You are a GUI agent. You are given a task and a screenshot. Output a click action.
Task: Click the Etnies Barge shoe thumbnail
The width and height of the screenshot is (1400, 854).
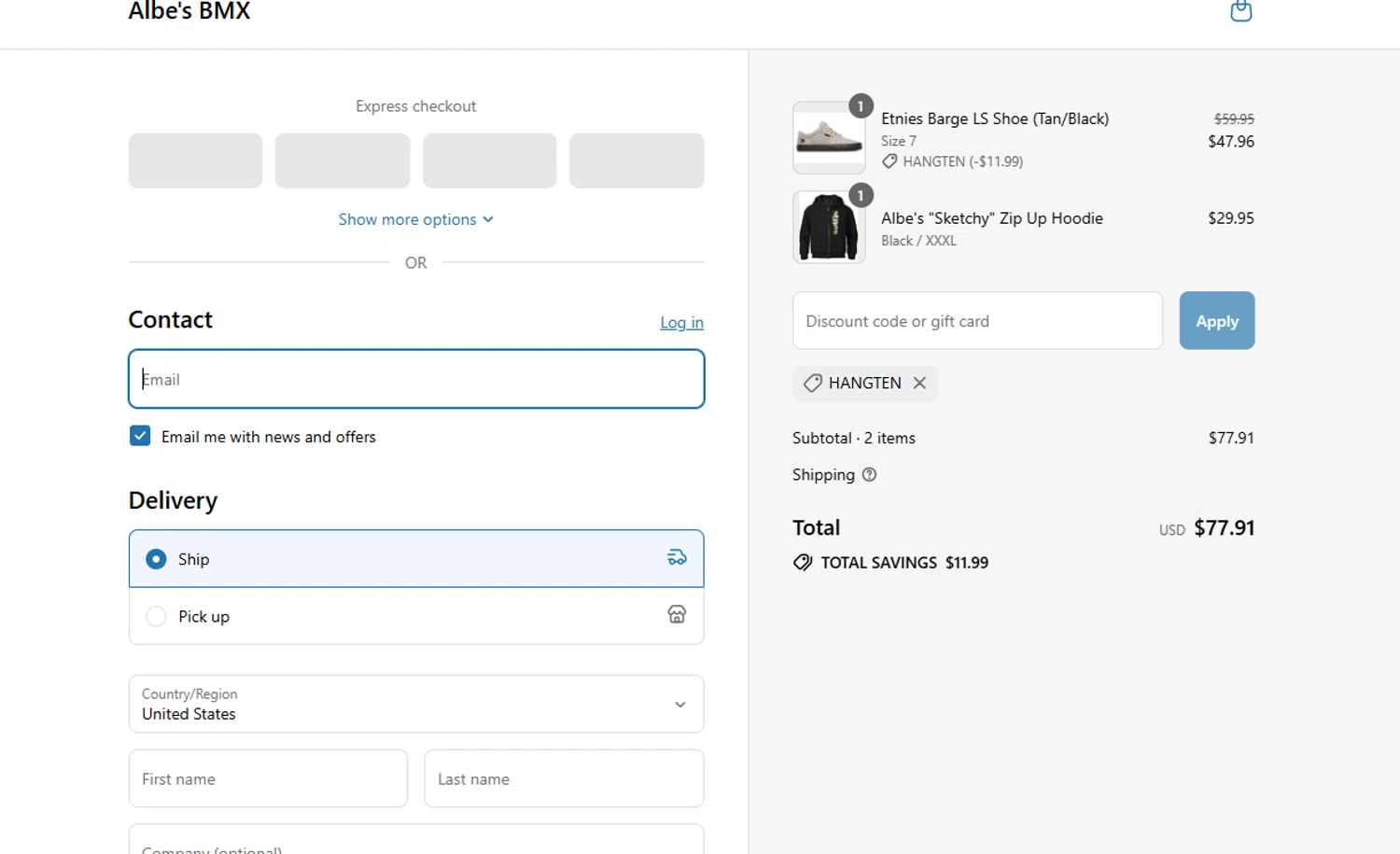[x=829, y=138]
